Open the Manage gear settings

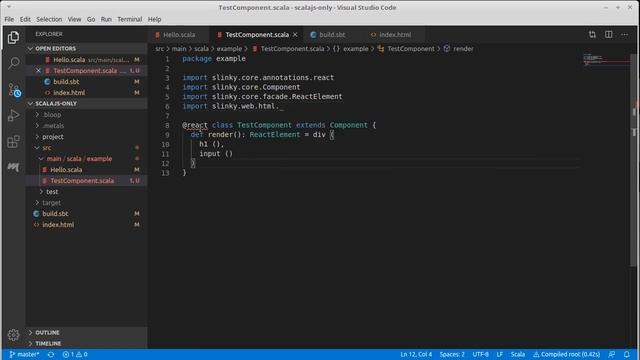[13, 335]
